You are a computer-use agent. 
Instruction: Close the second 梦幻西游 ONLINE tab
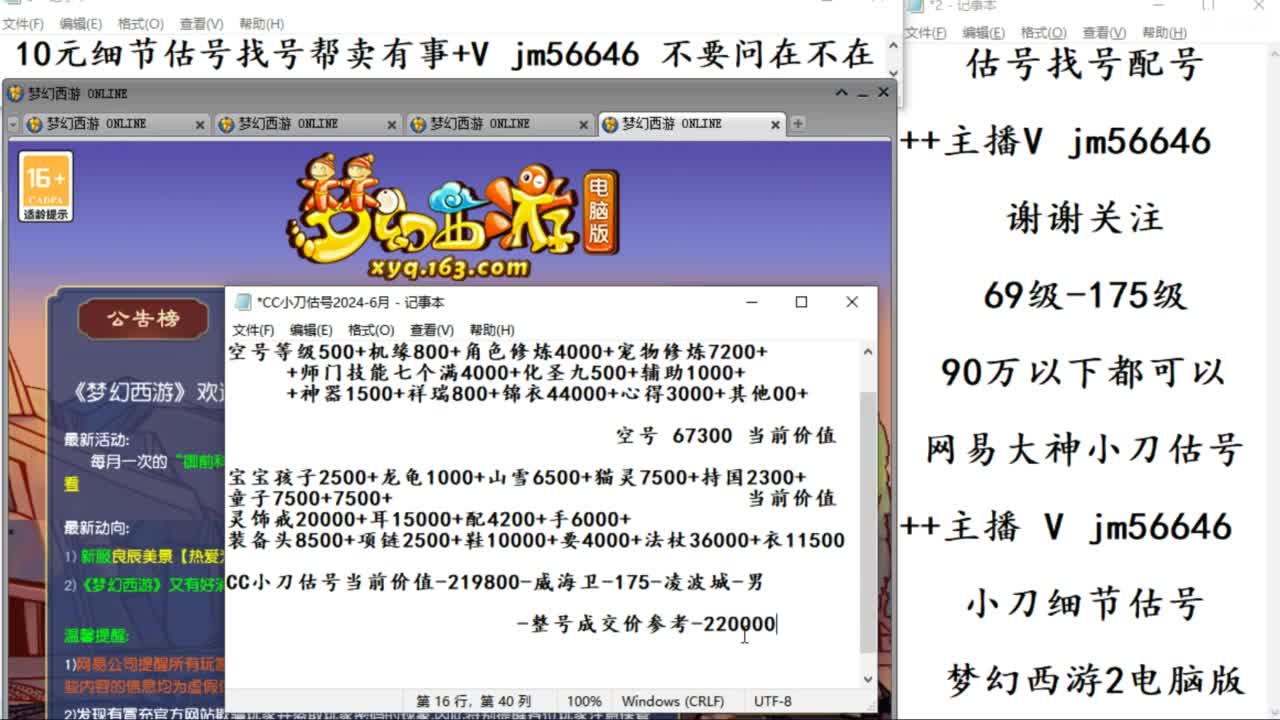(392, 125)
